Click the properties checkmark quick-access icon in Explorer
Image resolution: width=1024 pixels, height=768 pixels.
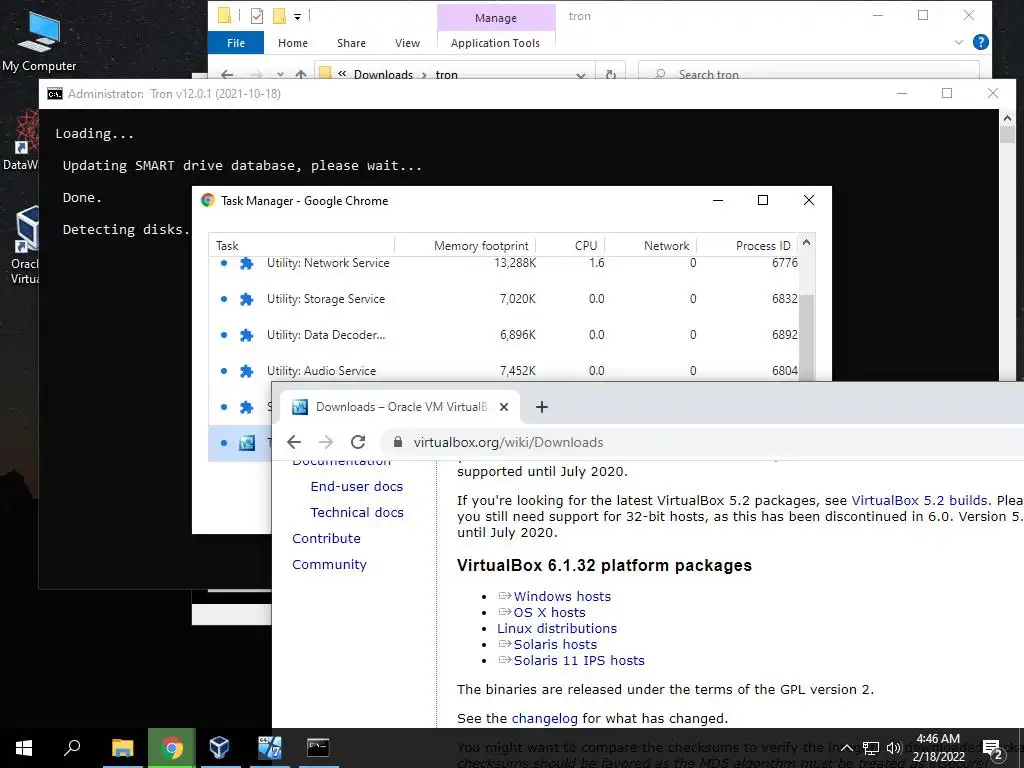257,16
